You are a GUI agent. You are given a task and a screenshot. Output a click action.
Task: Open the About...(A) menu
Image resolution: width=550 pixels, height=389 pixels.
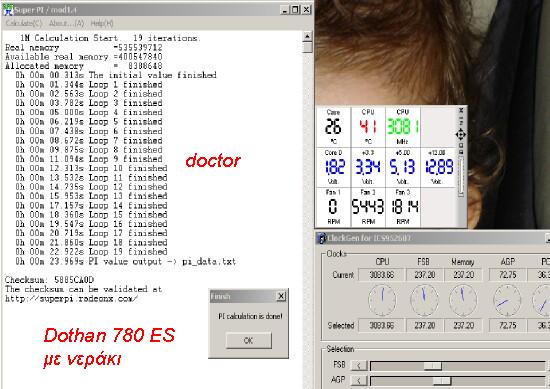(x=66, y=23)
